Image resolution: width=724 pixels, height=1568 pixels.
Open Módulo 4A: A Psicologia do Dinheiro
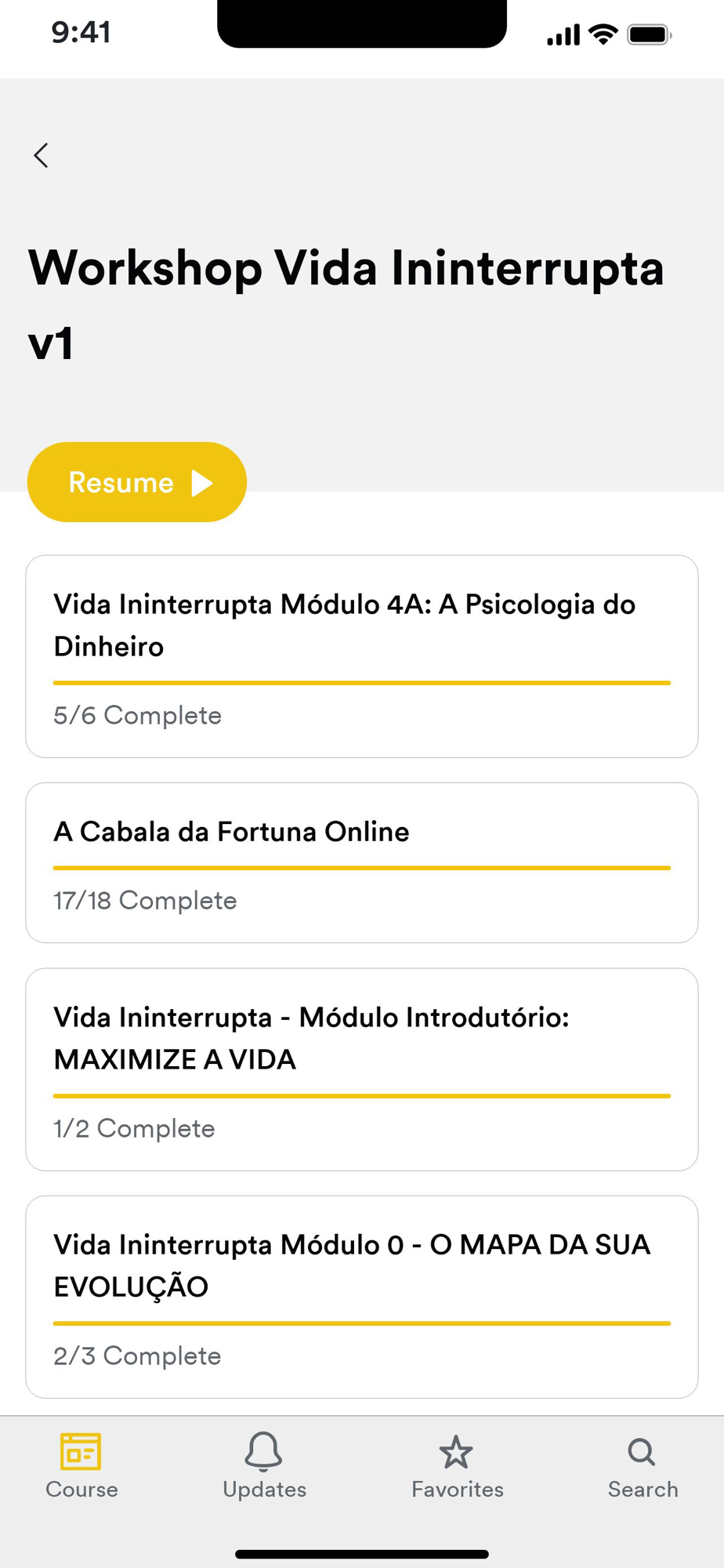click(362, 656)
